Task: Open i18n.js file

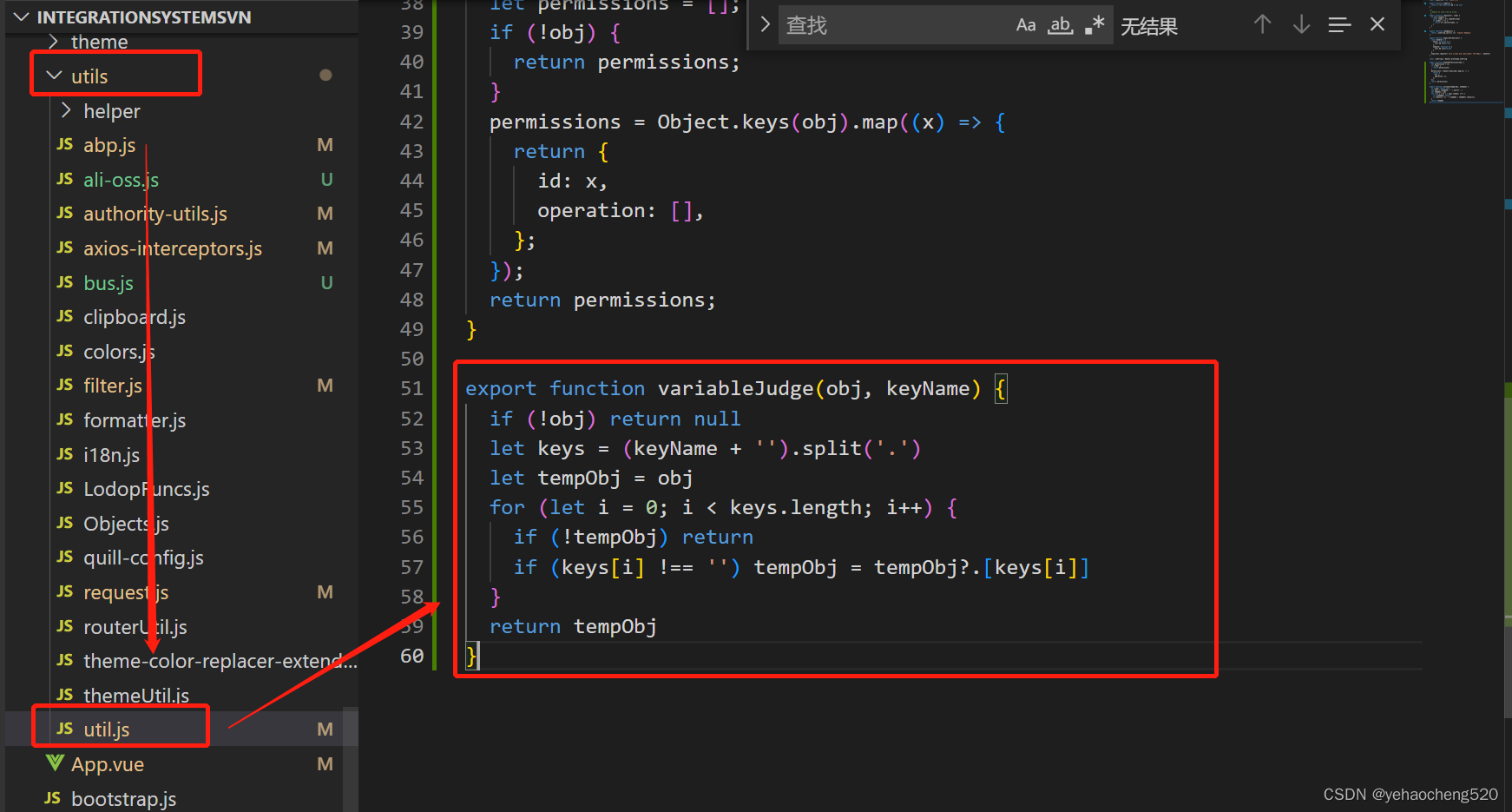Action: (x=111, y=455)
